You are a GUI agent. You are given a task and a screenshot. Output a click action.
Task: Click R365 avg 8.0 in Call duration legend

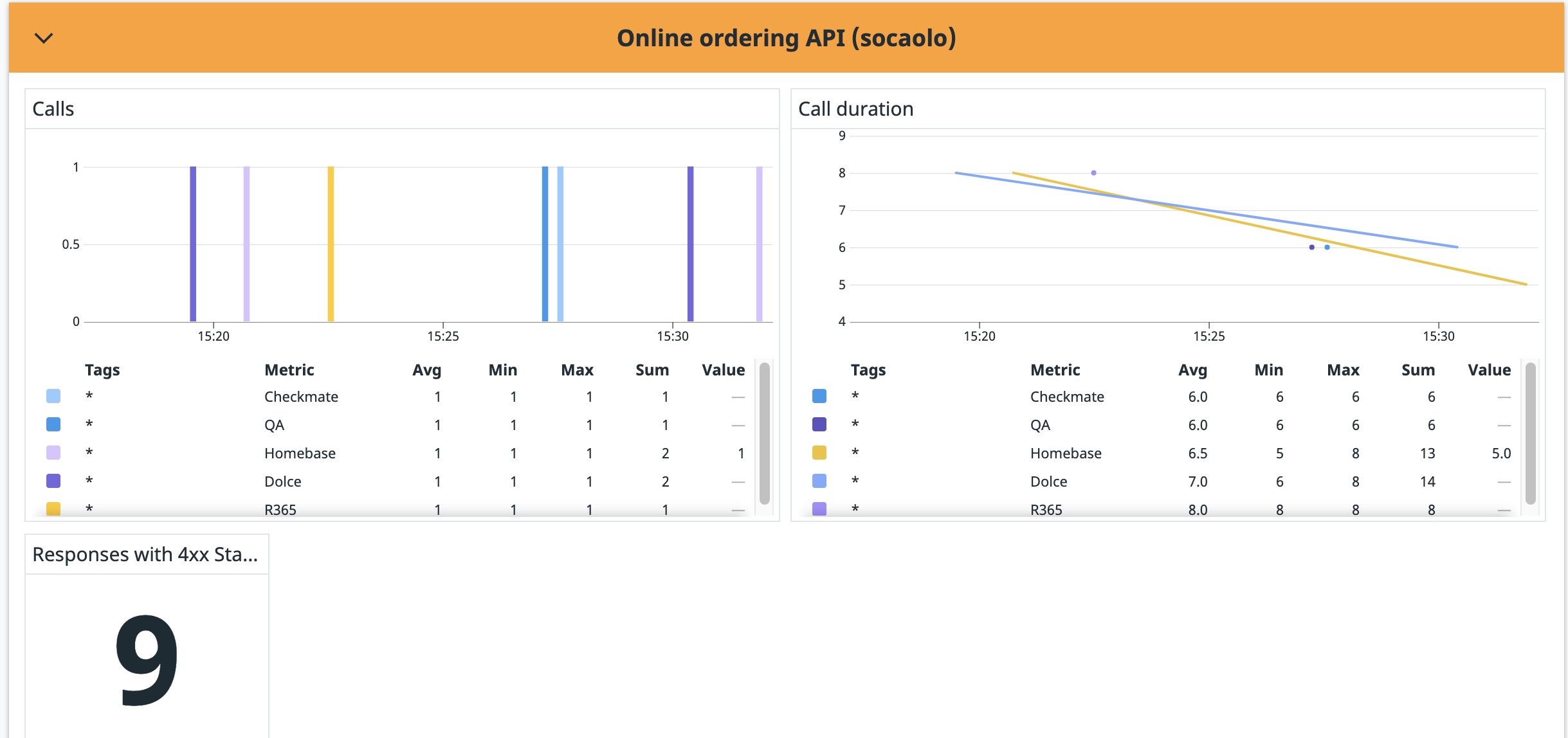point(1198,510)
